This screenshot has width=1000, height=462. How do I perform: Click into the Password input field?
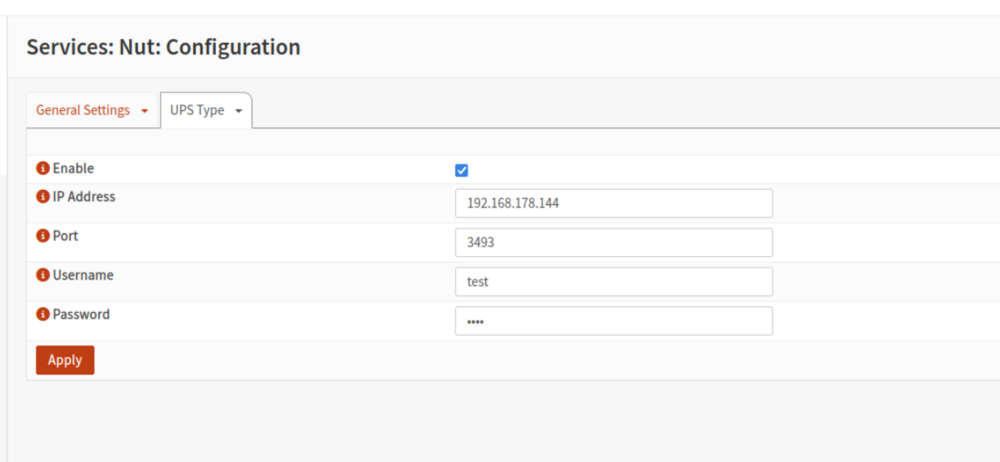[x=614, y=321]
